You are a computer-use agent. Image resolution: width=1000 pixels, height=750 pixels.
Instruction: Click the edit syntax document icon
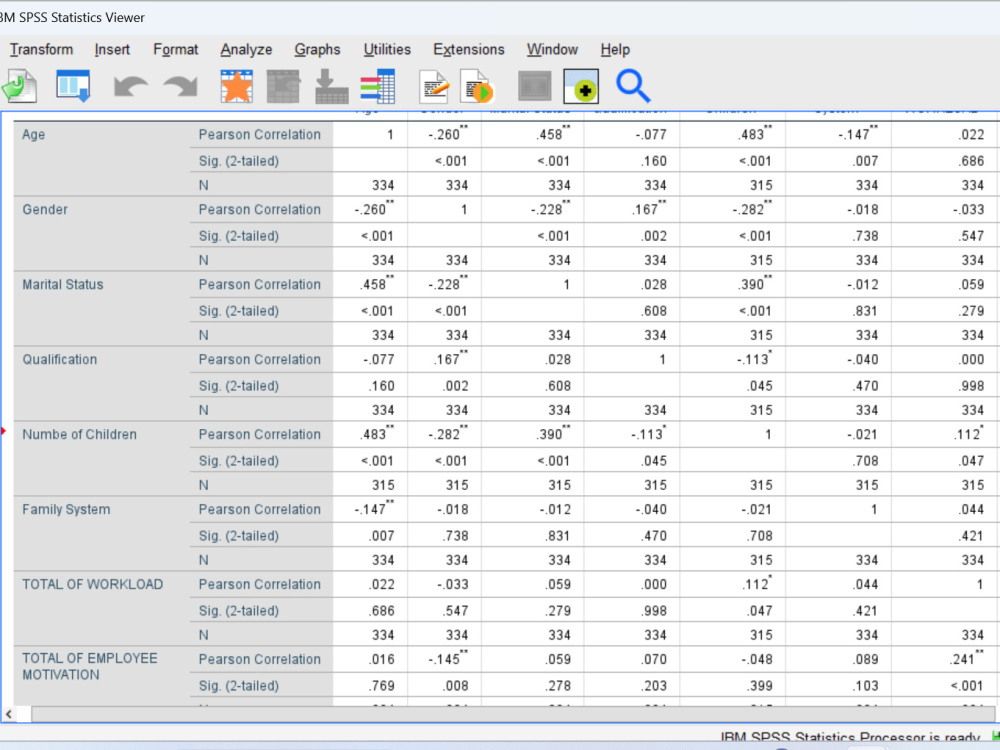click(x=433, y=86)
